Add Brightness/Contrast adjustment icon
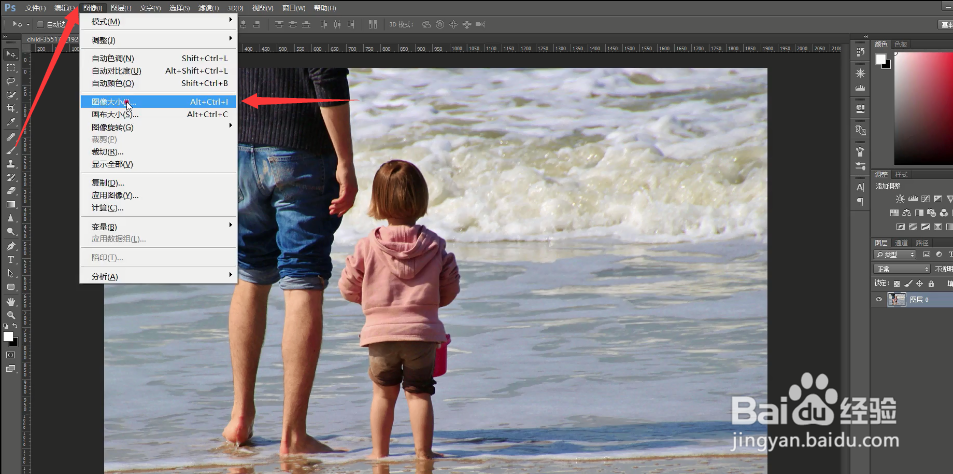This screenshot has width=953, height=474. point(900,199)
